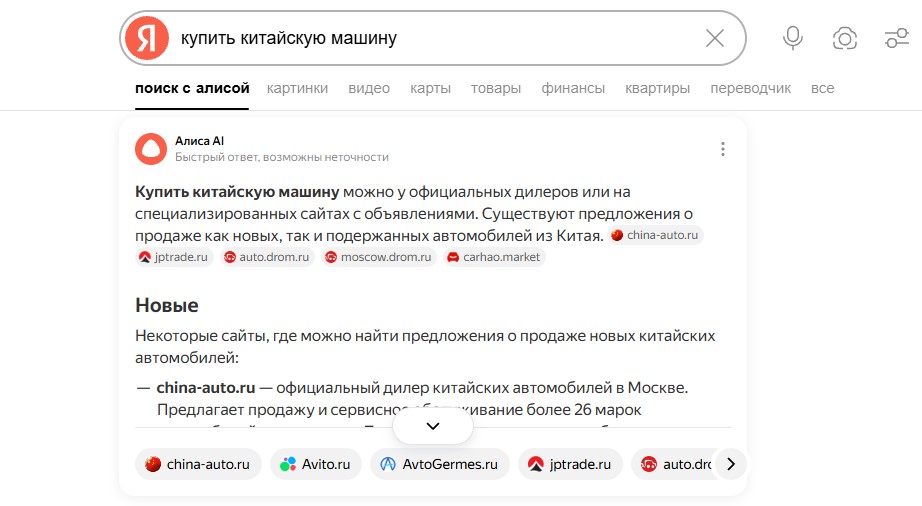Expand the Алиса answer with down chevron

tap(433, 426)
